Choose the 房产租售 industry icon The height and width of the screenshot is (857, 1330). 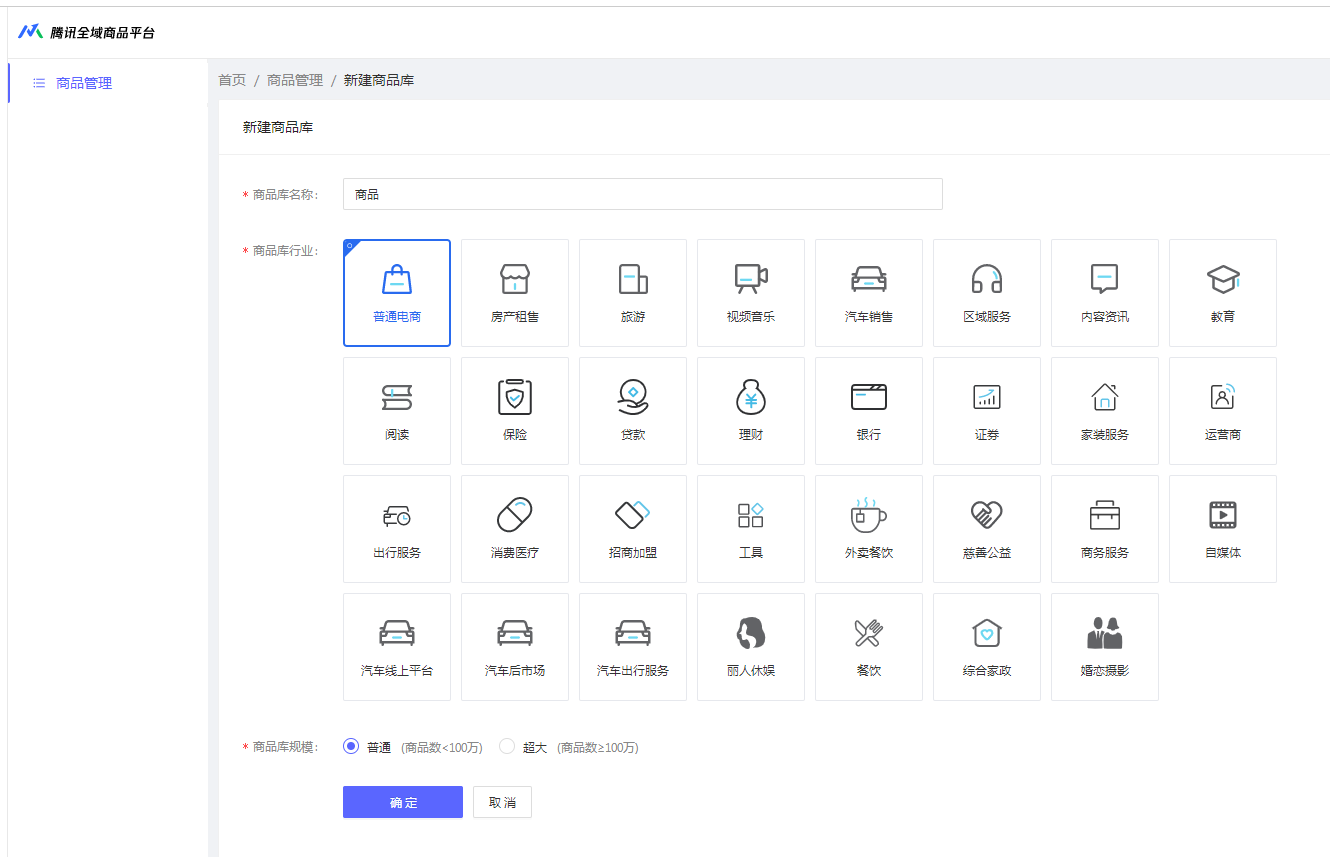515,280
